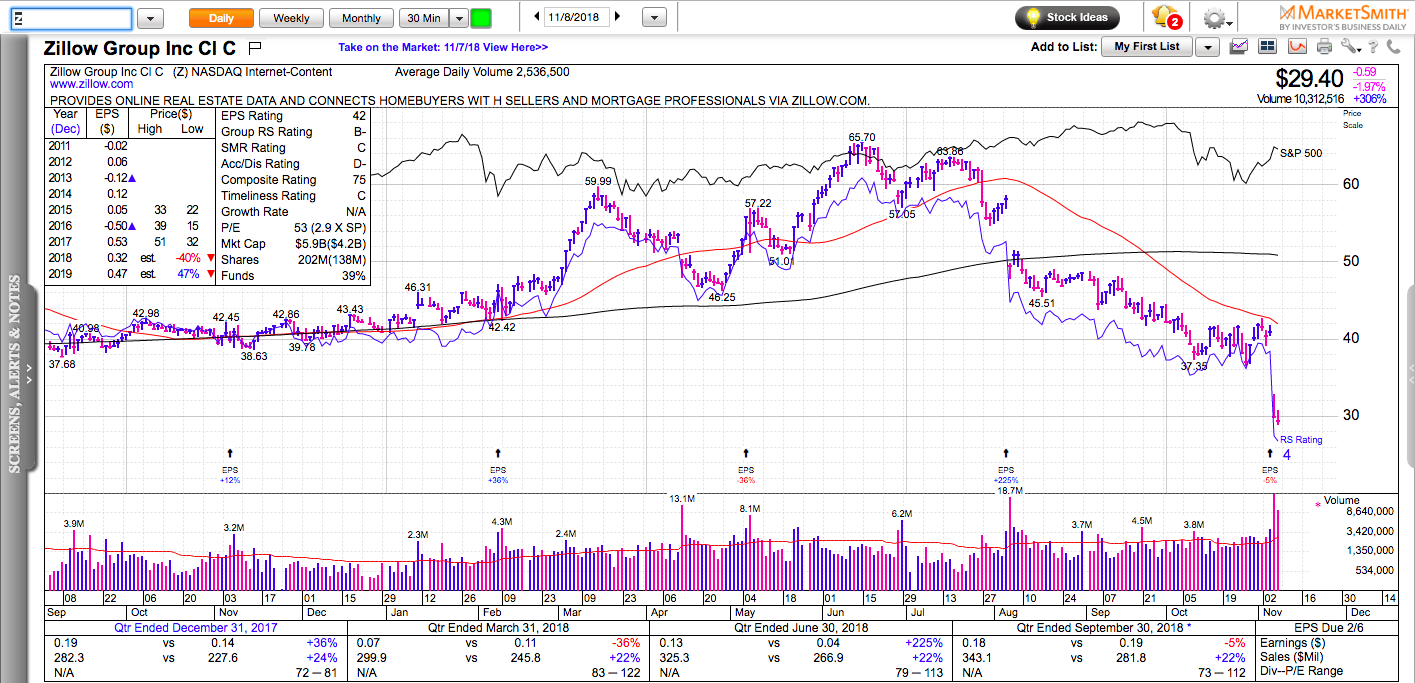This screenshot has height=683, width=1415.
Task: Click the phone contact icon
Action: click(x=1393, y=47)
